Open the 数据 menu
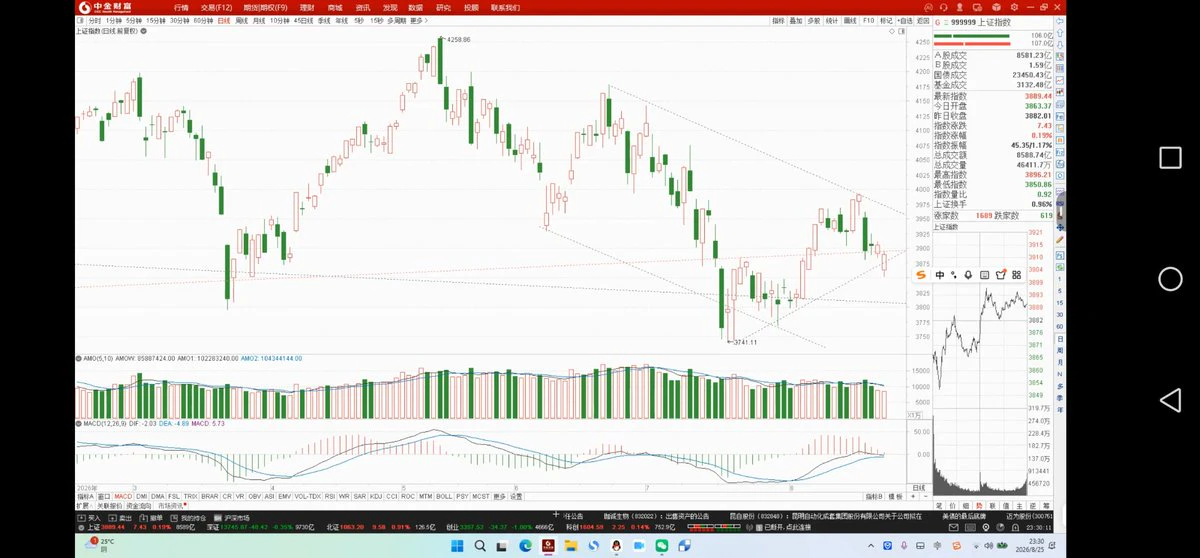 [x=416, y=7]
